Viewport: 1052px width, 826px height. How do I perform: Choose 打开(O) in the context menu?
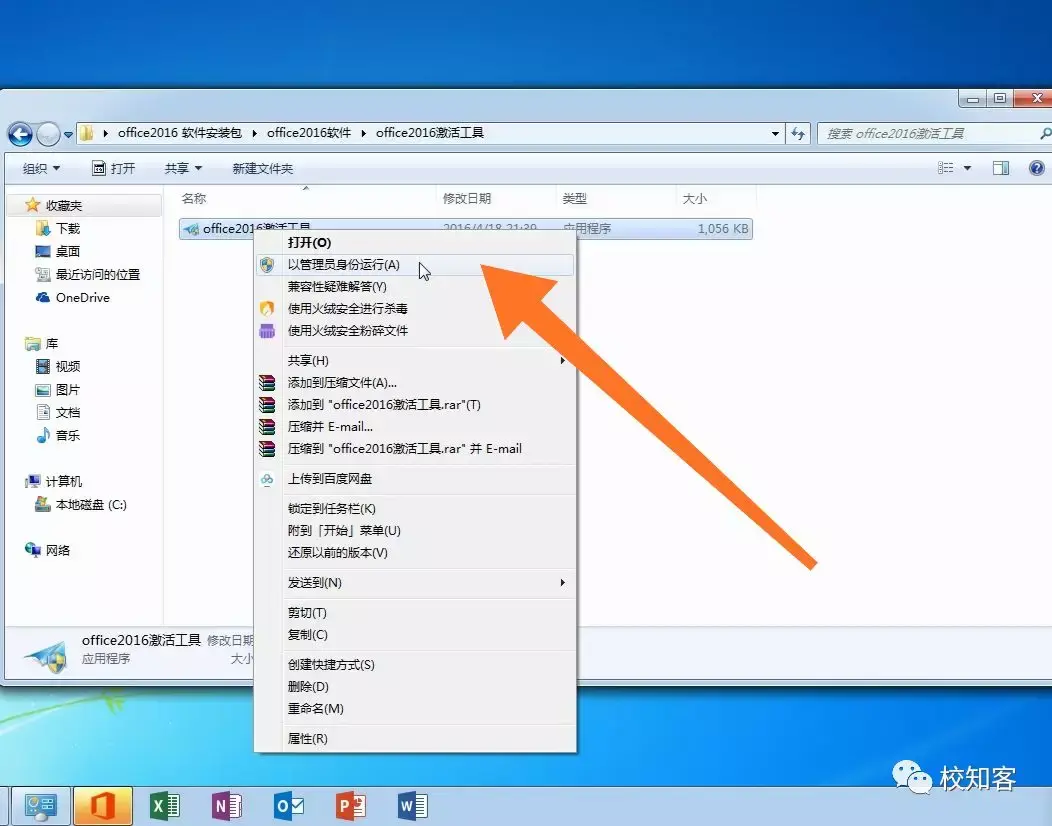415,243
